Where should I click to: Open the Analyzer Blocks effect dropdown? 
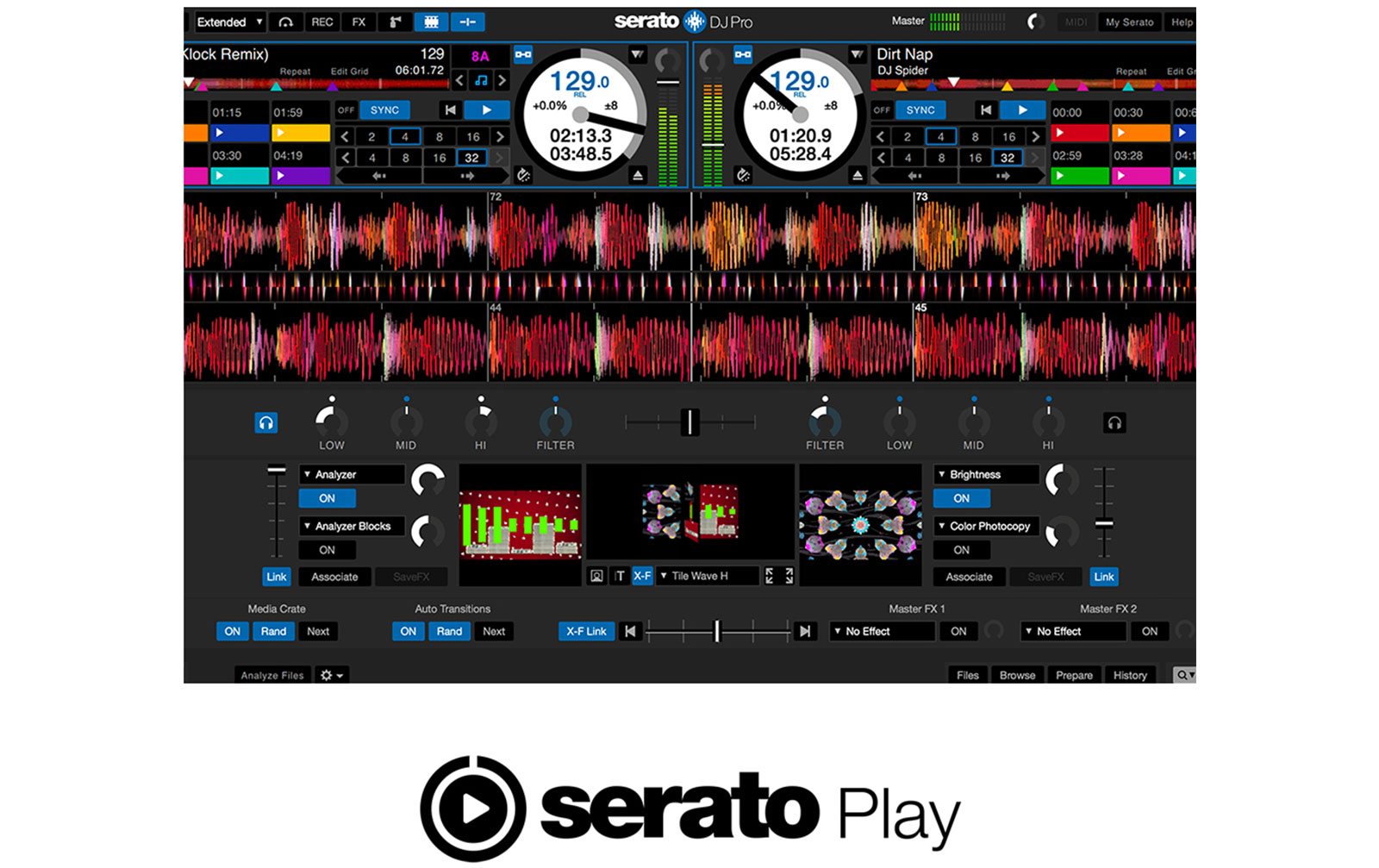click(352, 526)
